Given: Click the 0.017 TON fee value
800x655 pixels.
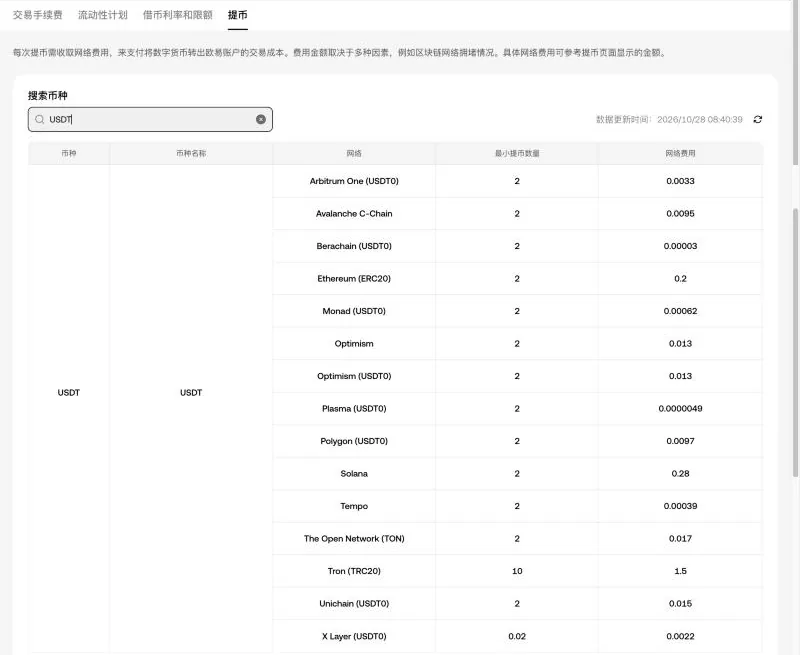Looking at the screenshot, I should click(680, 539).
